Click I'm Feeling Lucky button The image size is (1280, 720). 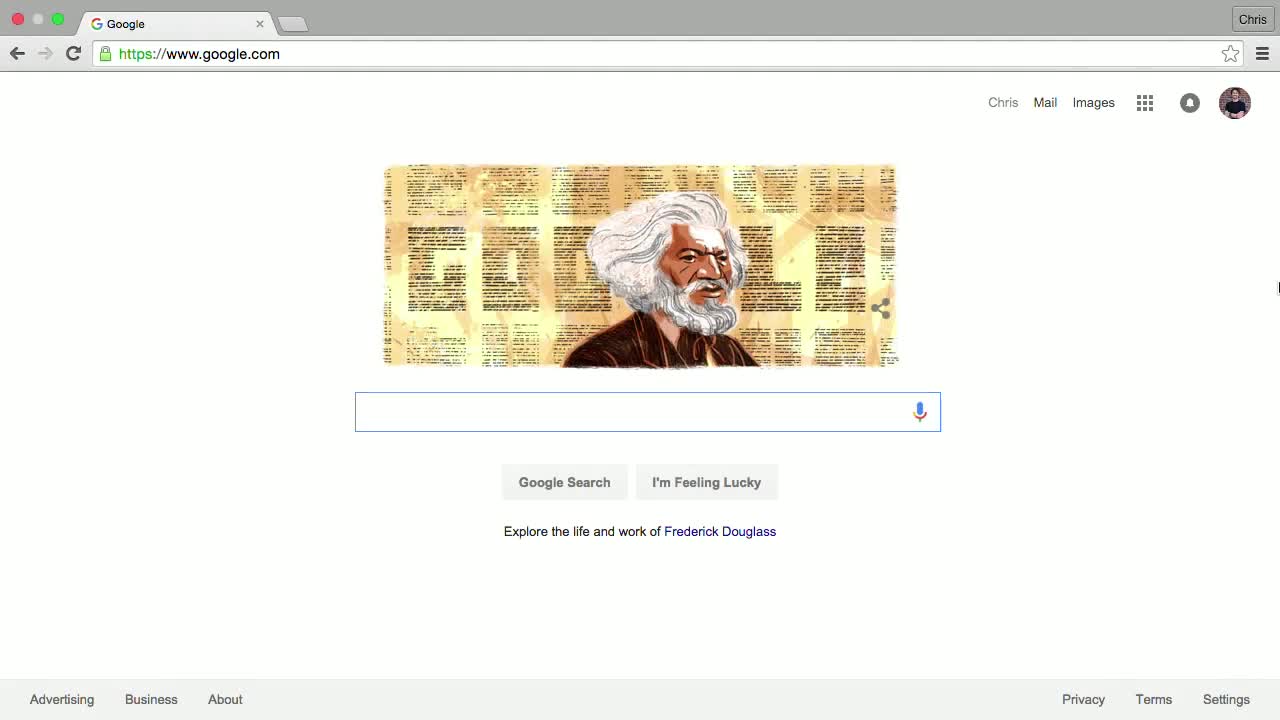pyautogui.click(x=706, y=482)
